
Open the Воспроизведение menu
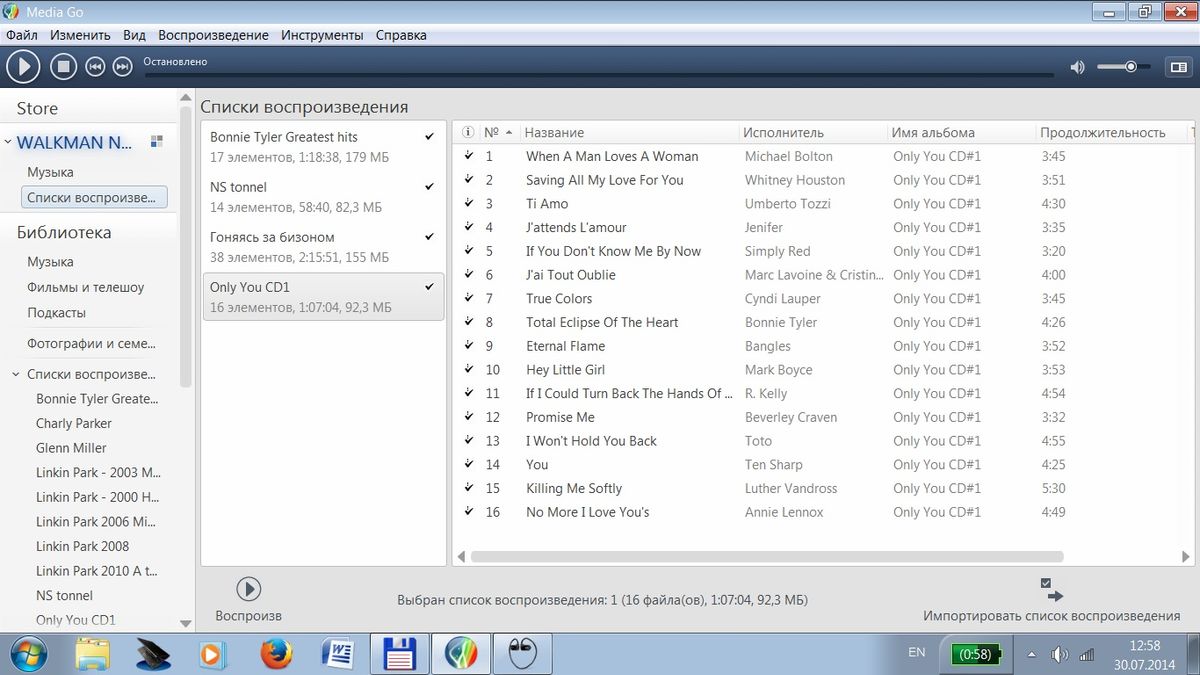pyautogui.click(x=213, y=35)
